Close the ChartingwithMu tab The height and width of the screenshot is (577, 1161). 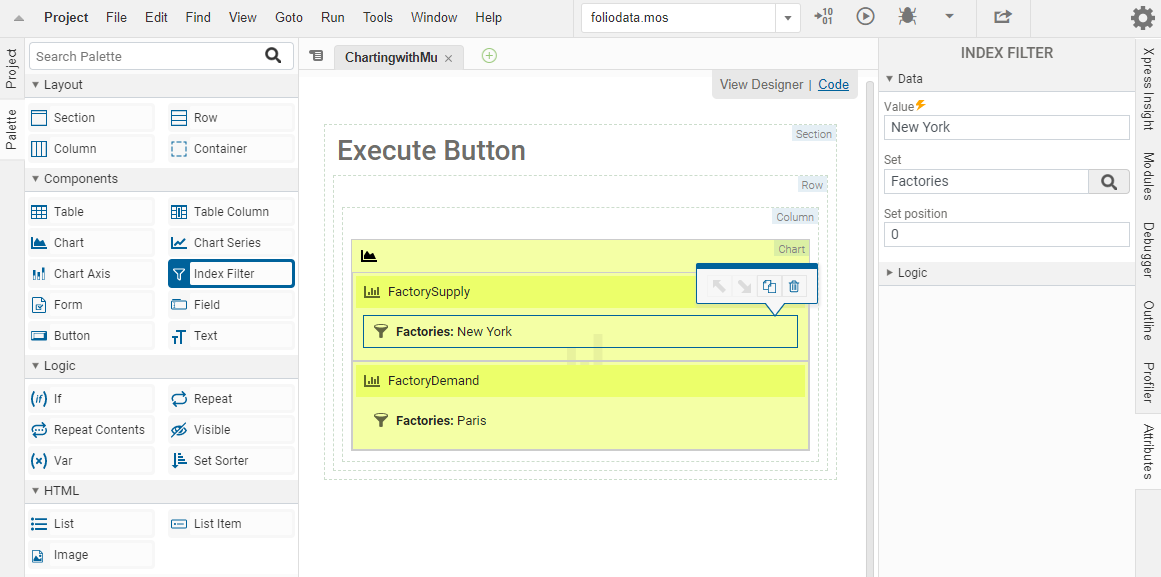click(x=448, y=59)
